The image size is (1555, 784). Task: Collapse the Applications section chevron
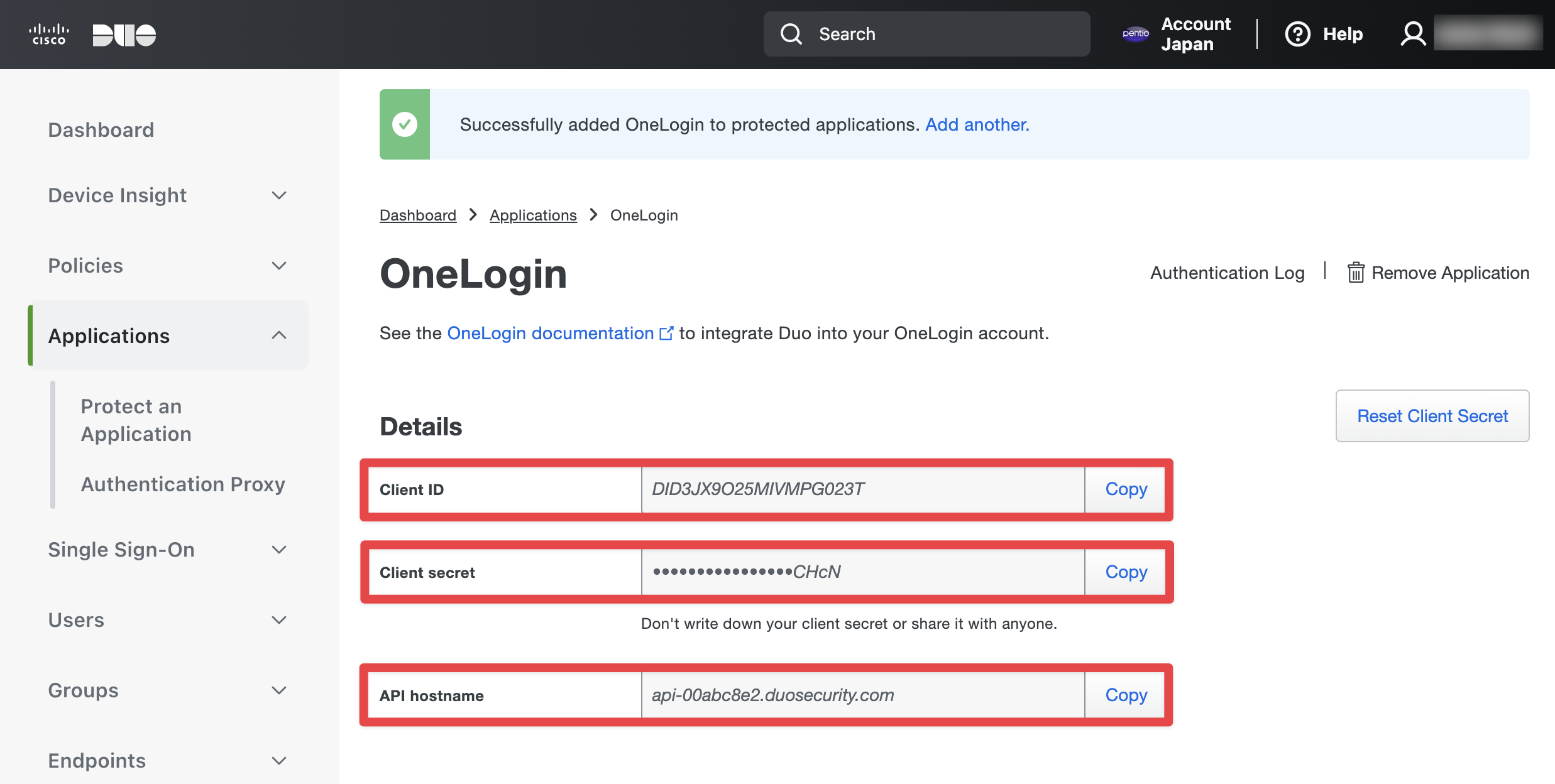click(279, 335)
